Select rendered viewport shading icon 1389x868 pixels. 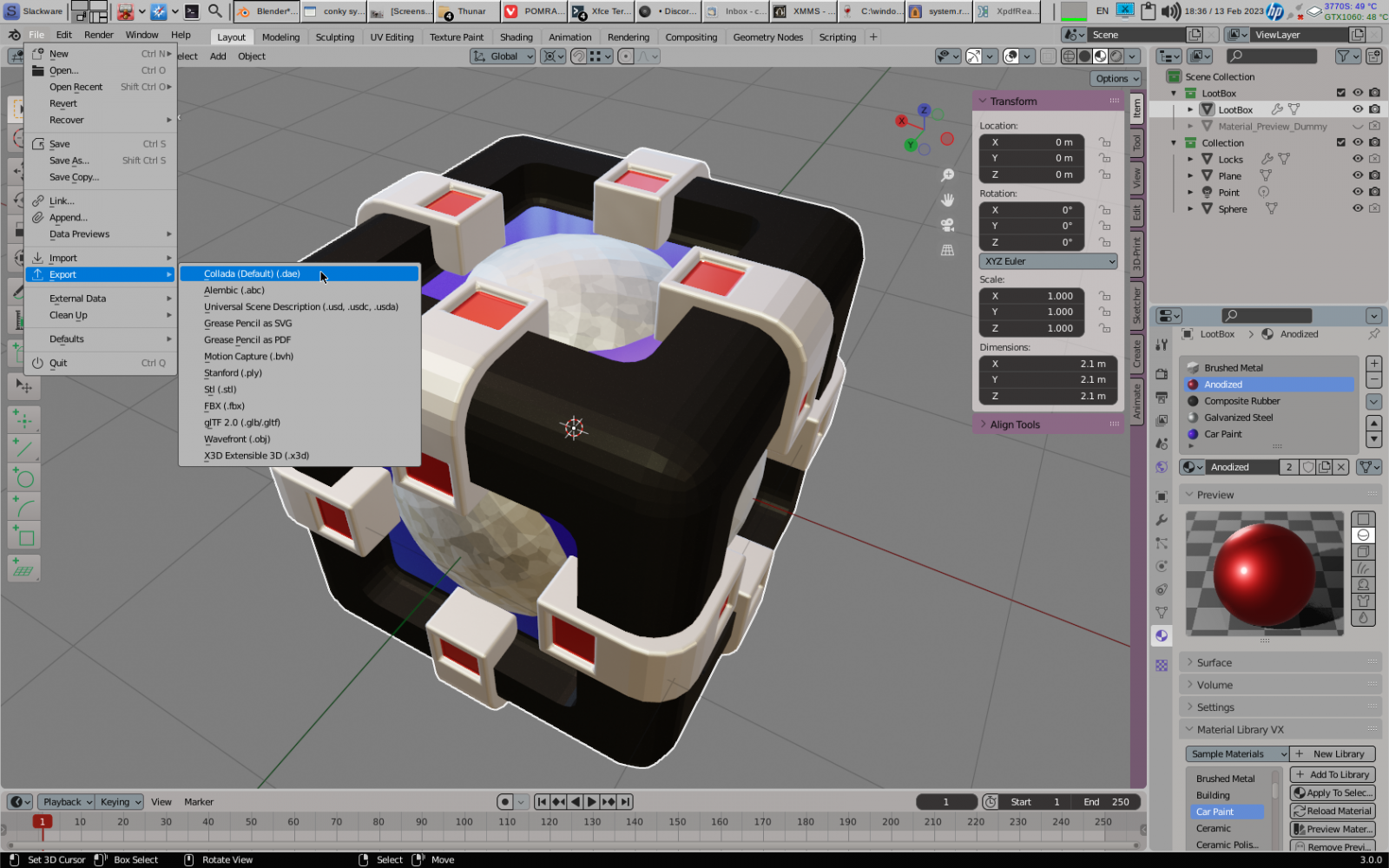[x=1116, y=56]
